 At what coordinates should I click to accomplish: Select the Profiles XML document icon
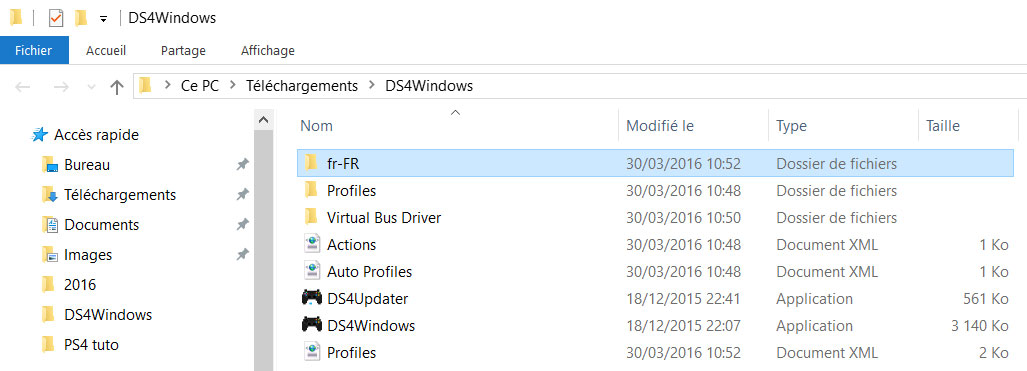coord(312,352)
